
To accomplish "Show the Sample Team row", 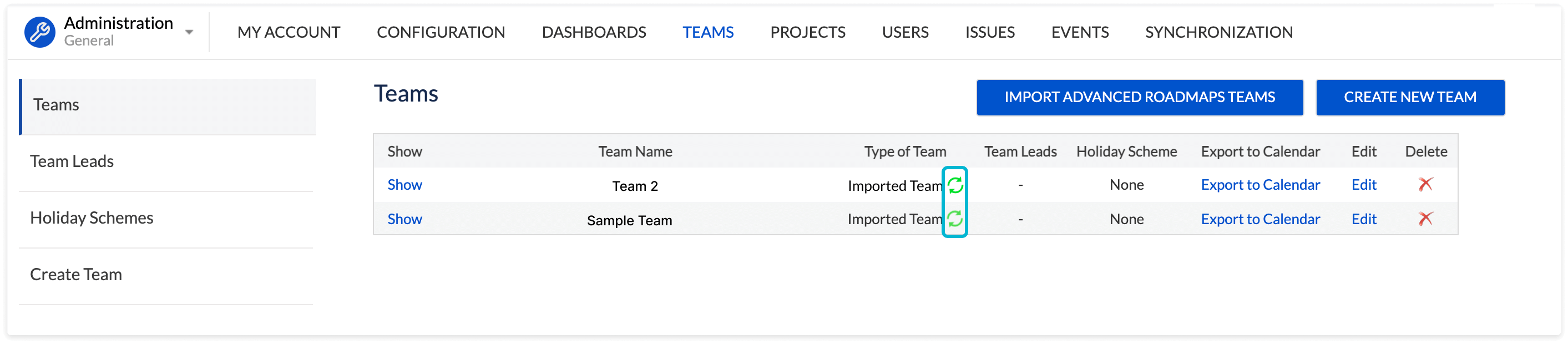I will pos(405,219).
